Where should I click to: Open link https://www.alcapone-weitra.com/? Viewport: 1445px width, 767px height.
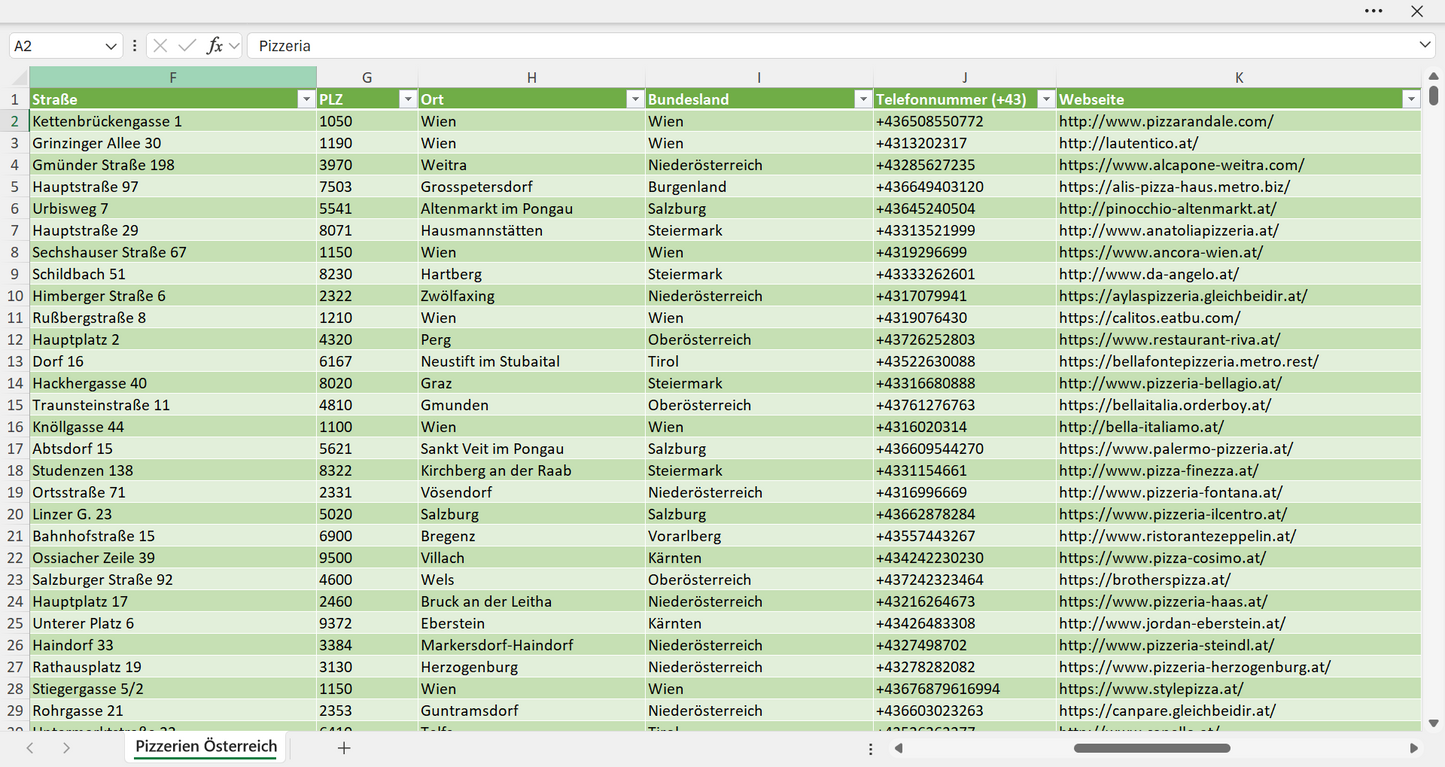pos(1182,165)
